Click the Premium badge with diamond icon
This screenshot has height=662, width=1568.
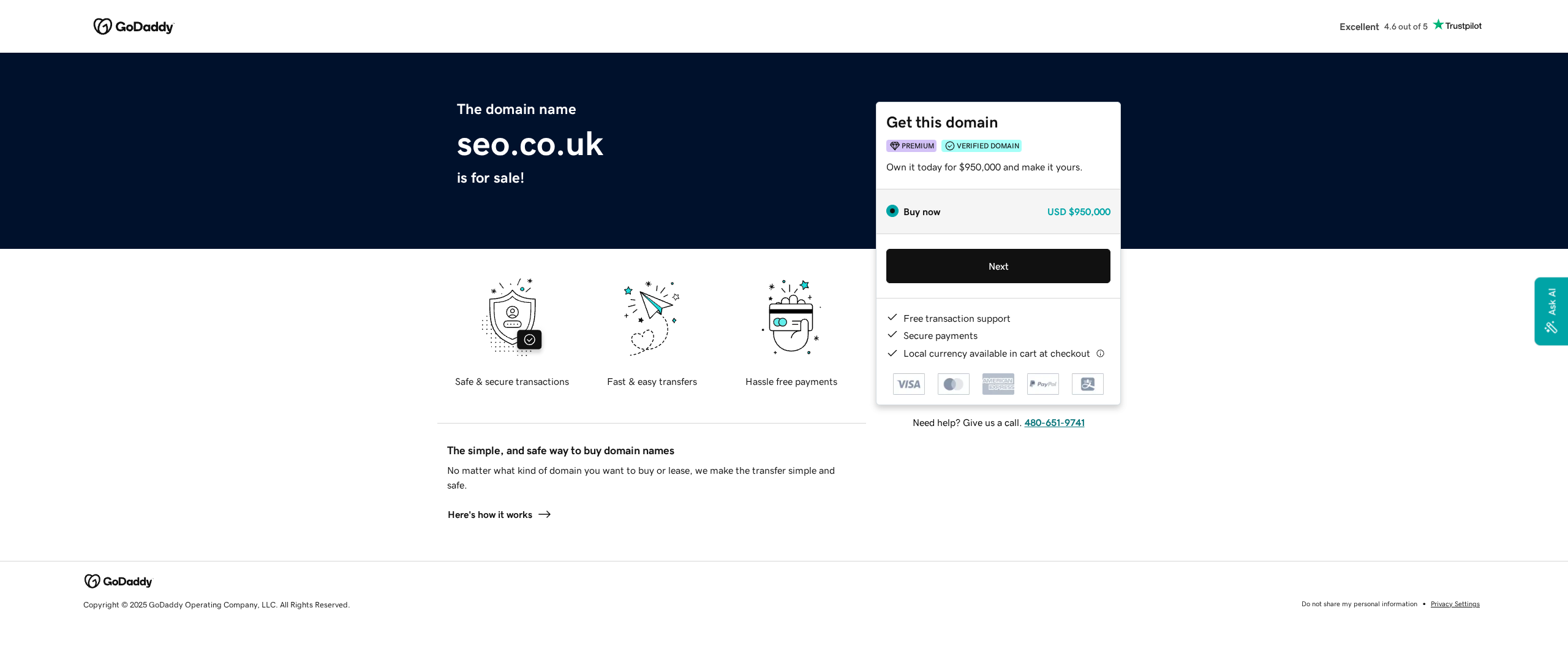(x=911, y=145)
